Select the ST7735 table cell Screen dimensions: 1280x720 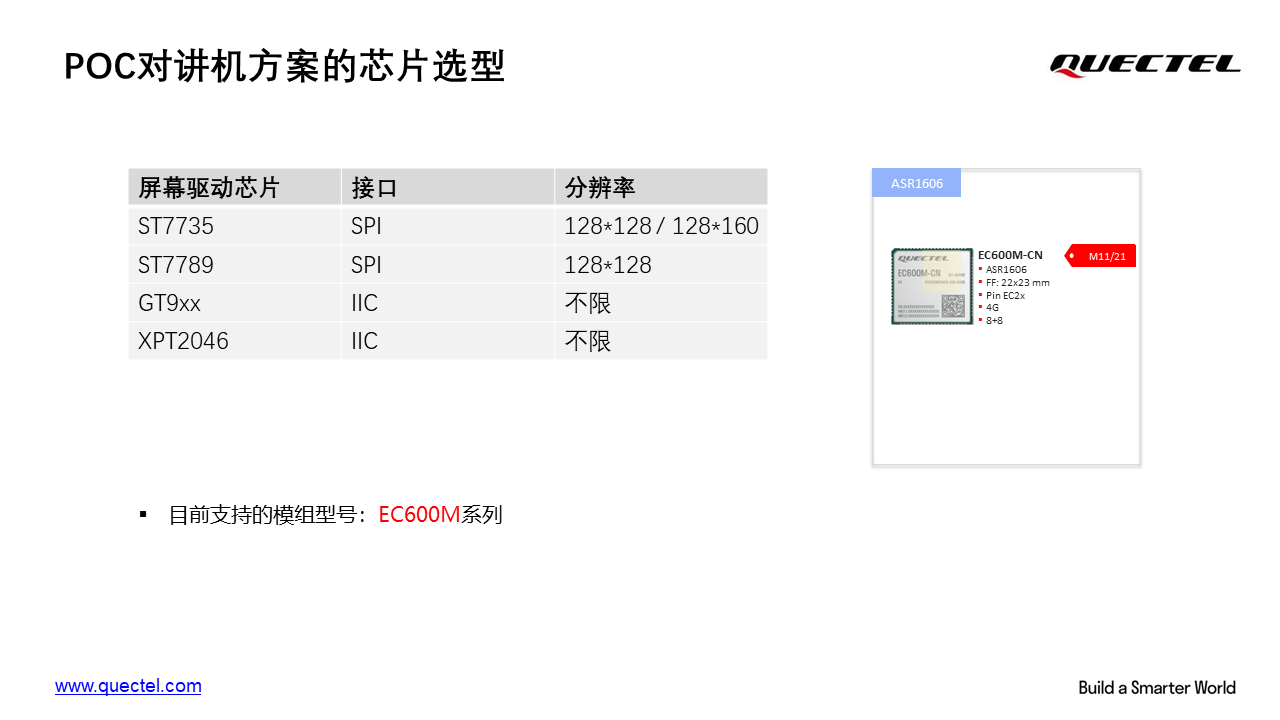tap(235, 226)
